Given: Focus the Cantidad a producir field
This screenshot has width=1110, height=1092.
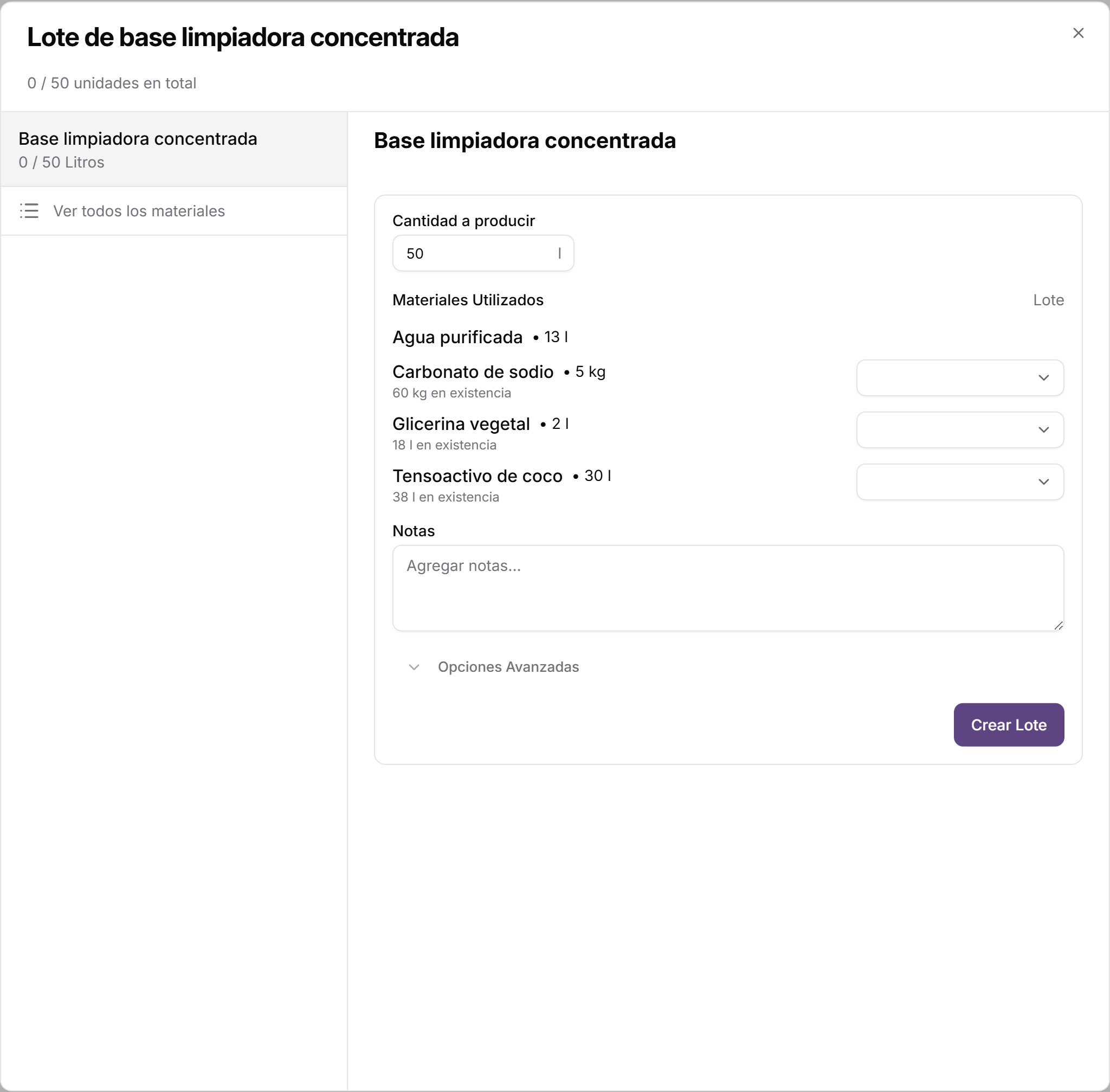Looking at the screenshot, I should pos(483,253).
